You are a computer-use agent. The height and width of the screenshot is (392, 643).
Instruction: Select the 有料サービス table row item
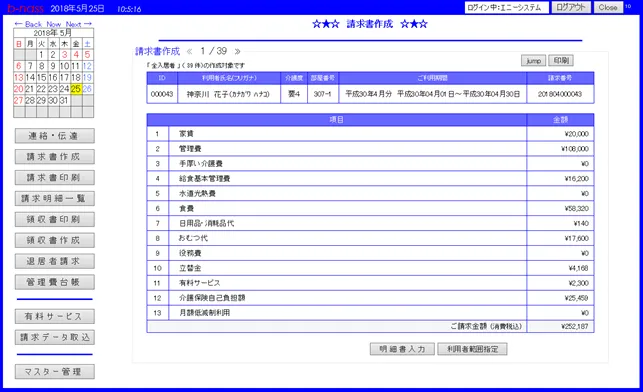[348, 283]
